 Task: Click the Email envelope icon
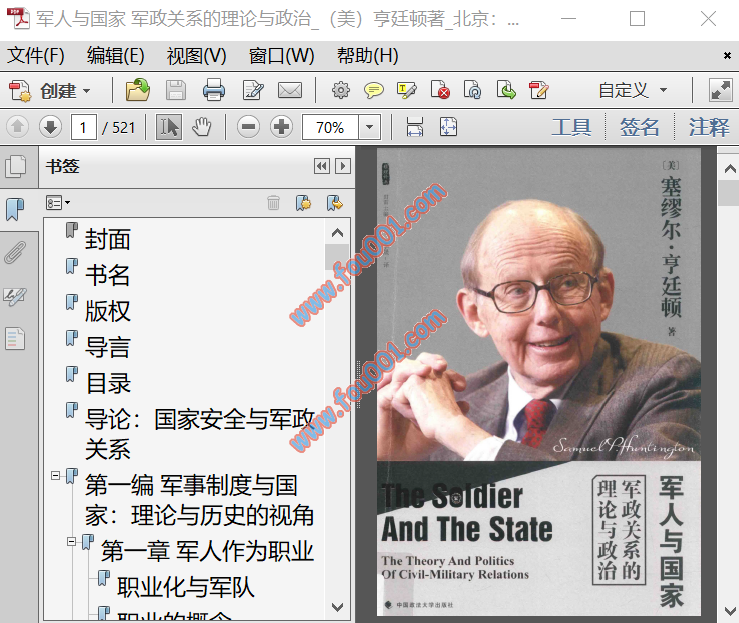coord(290,90)
